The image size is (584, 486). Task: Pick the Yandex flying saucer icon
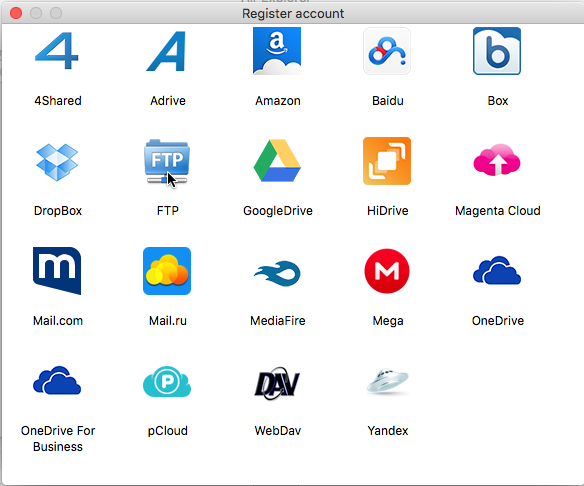click(387, 381)
